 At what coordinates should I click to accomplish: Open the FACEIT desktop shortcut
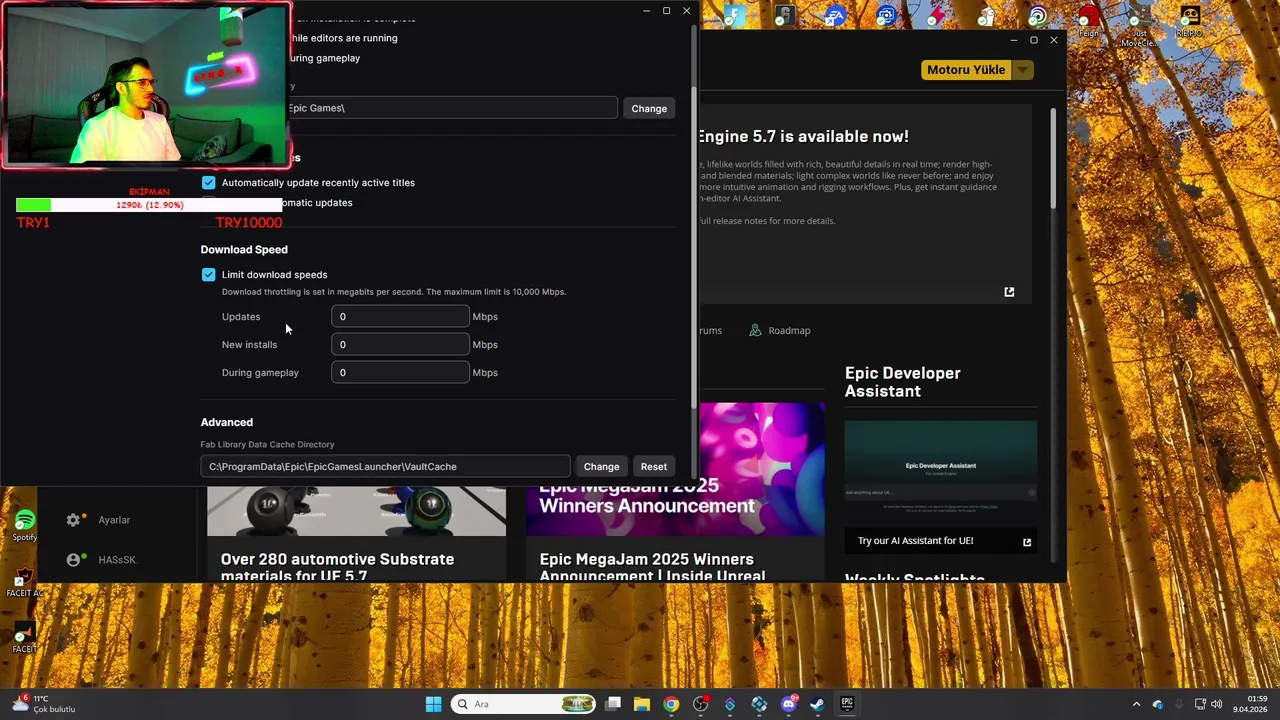pyautogui.click(x=25, y=638)
